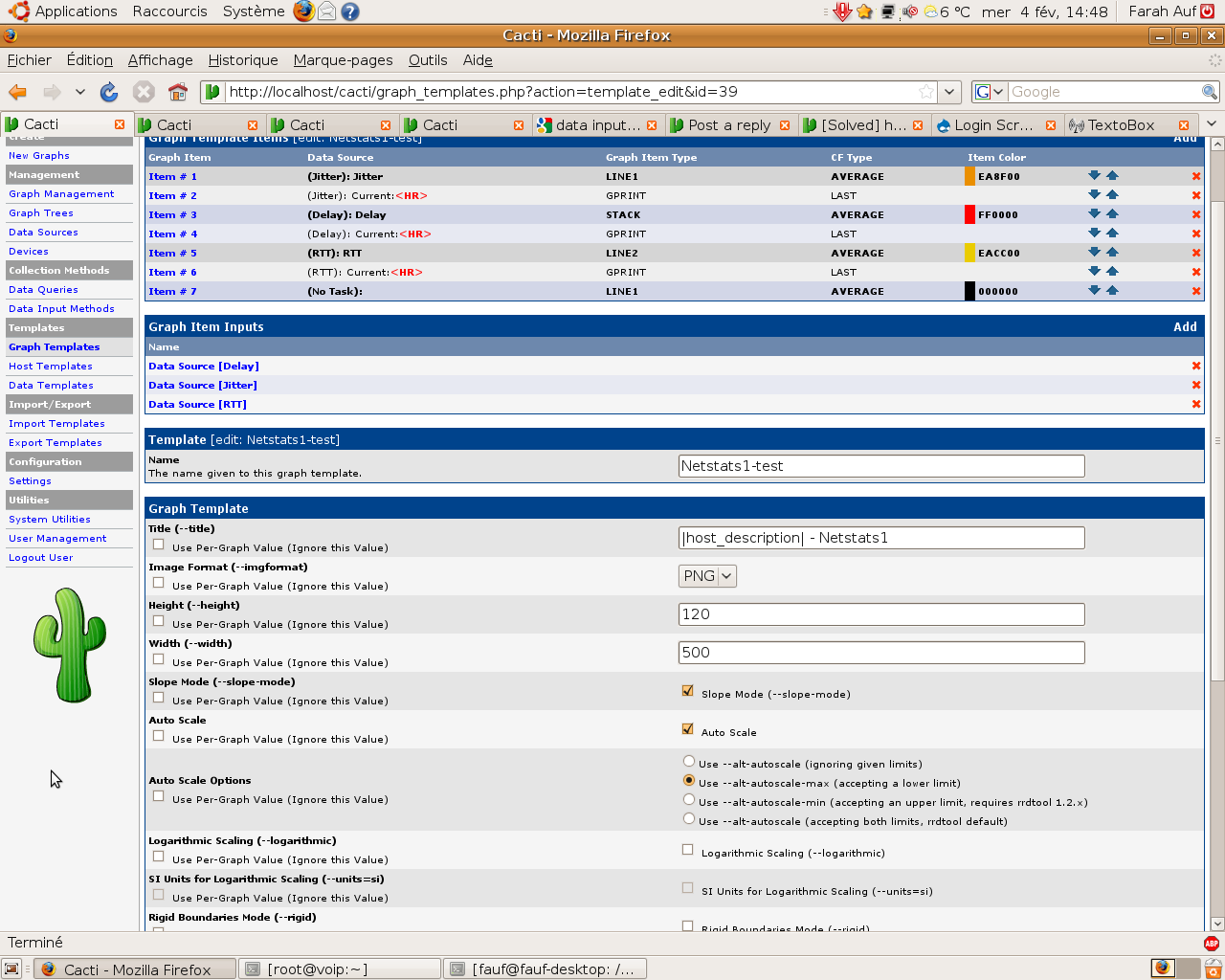Screen dimensions: 1225x980
Task: Remove Data Source [Delay] input
Action: (x=1196, y=366)
